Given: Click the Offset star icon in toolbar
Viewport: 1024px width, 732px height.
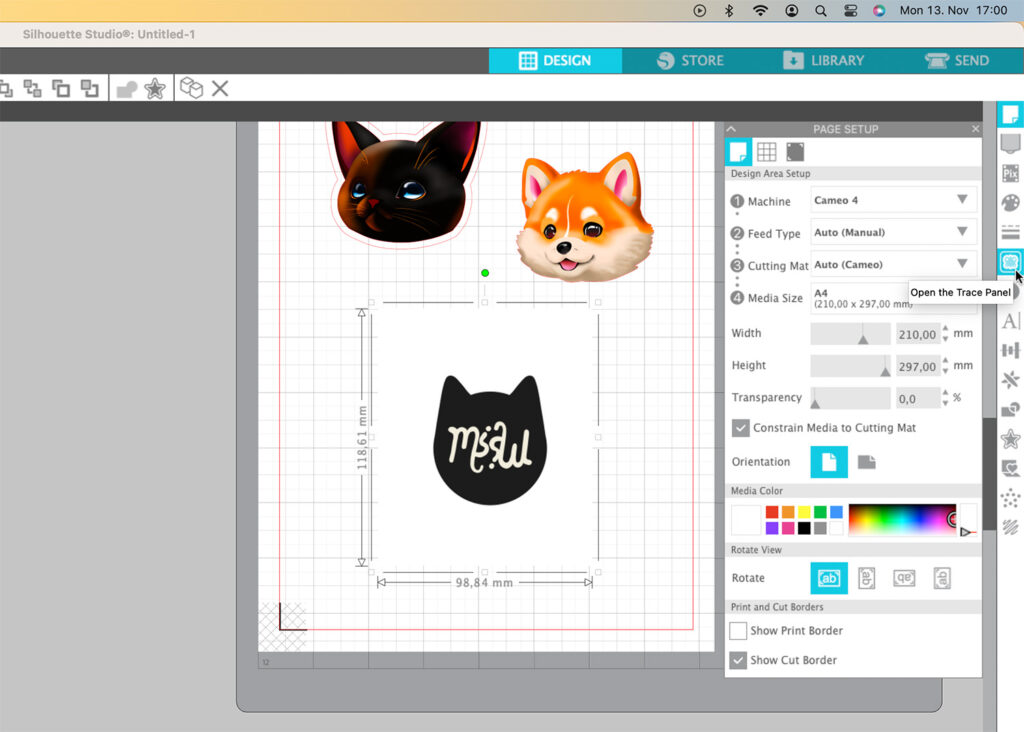Looking at the screenshot, I should [x=155, y=89].
